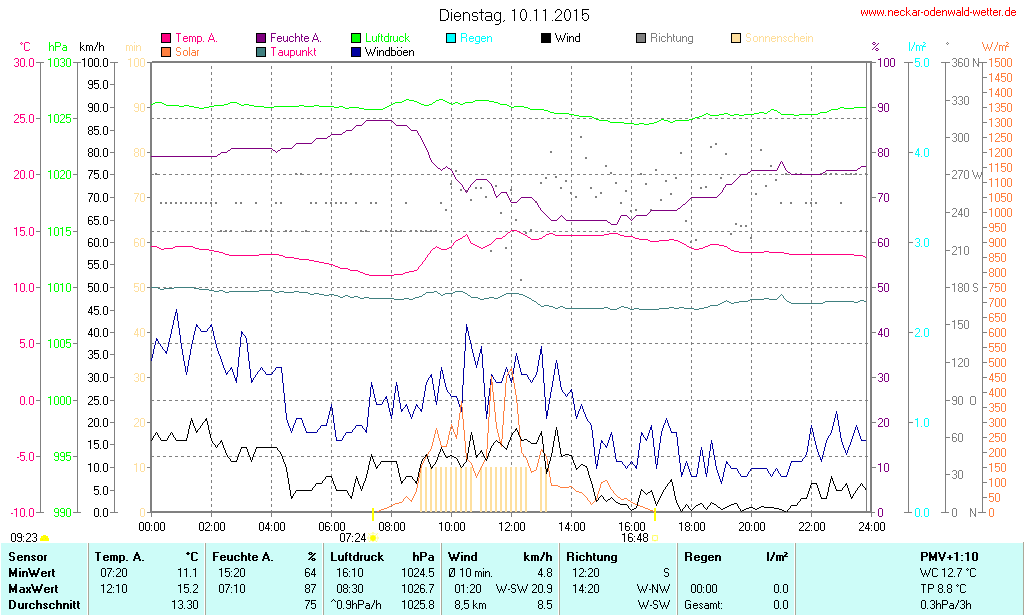This screenshot has height=615, width=1024.
Task: Click the pink Temp. A. legend swatch
Action: [x=166, y=39]
